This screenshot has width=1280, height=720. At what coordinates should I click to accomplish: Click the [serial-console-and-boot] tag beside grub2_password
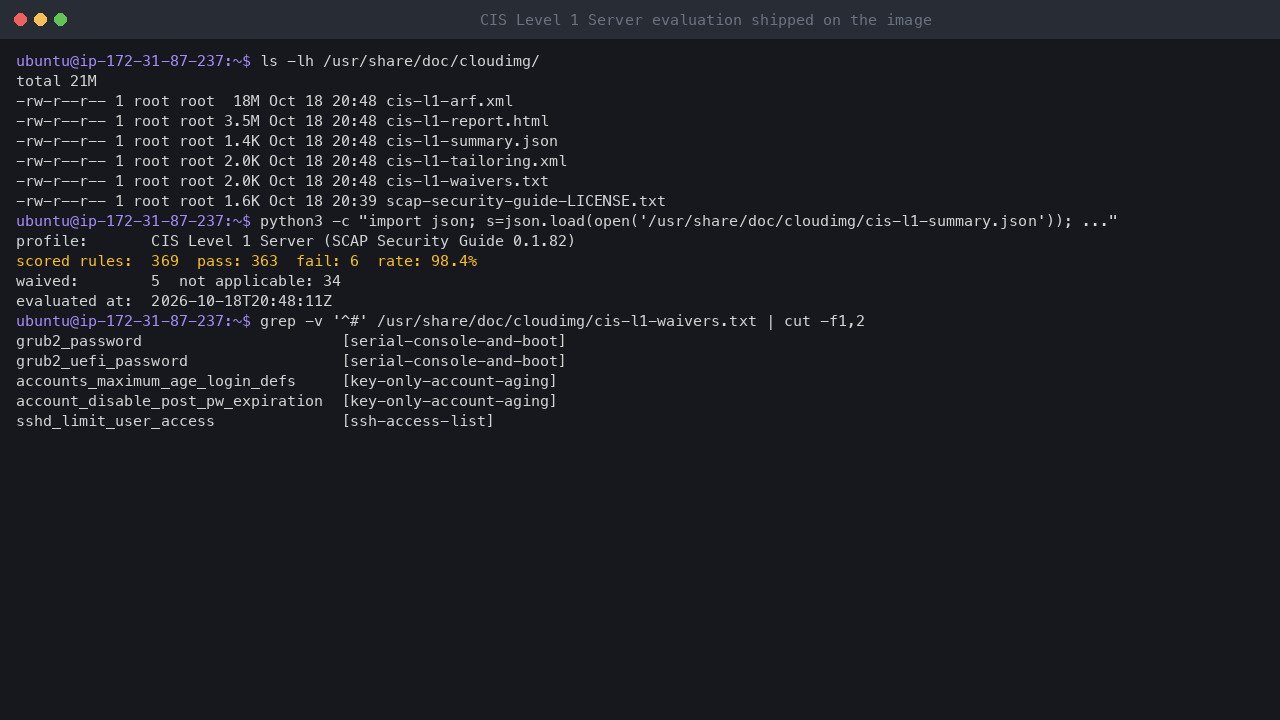click(x=454, y=341)
